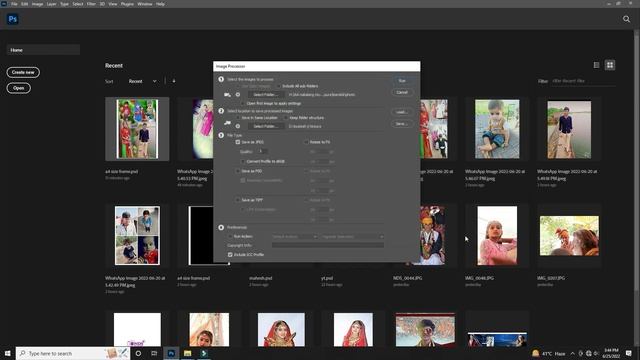
Task: Open the Edit menu
Action: pyautogui.click(x=24, y=4)
